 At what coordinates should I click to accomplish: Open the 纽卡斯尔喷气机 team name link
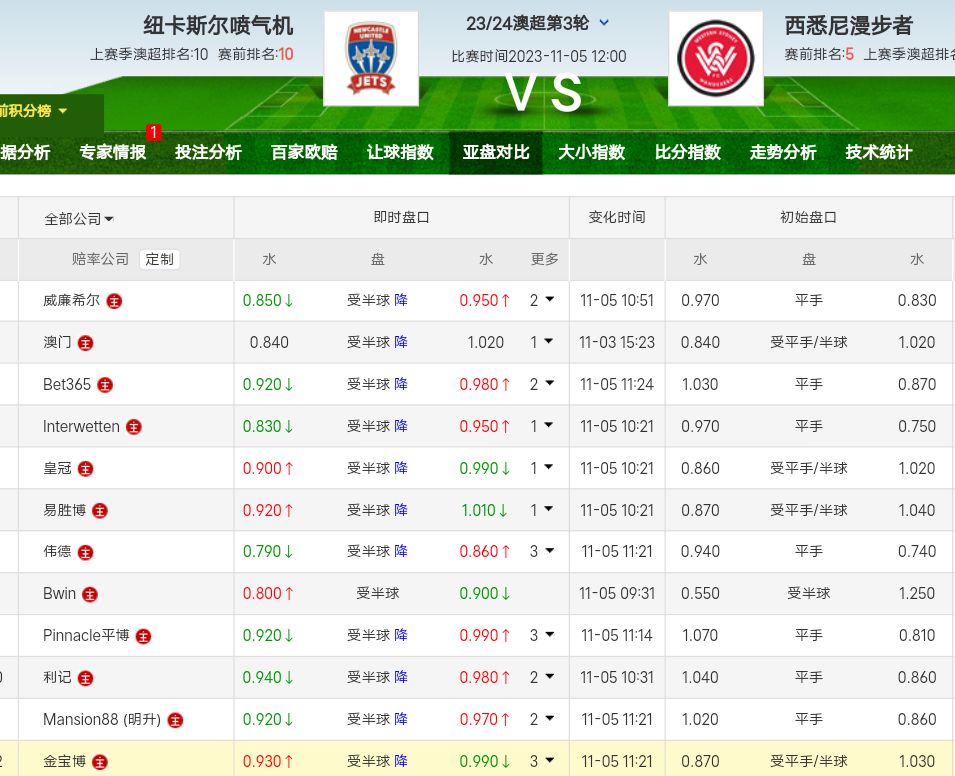pos(218,26)
